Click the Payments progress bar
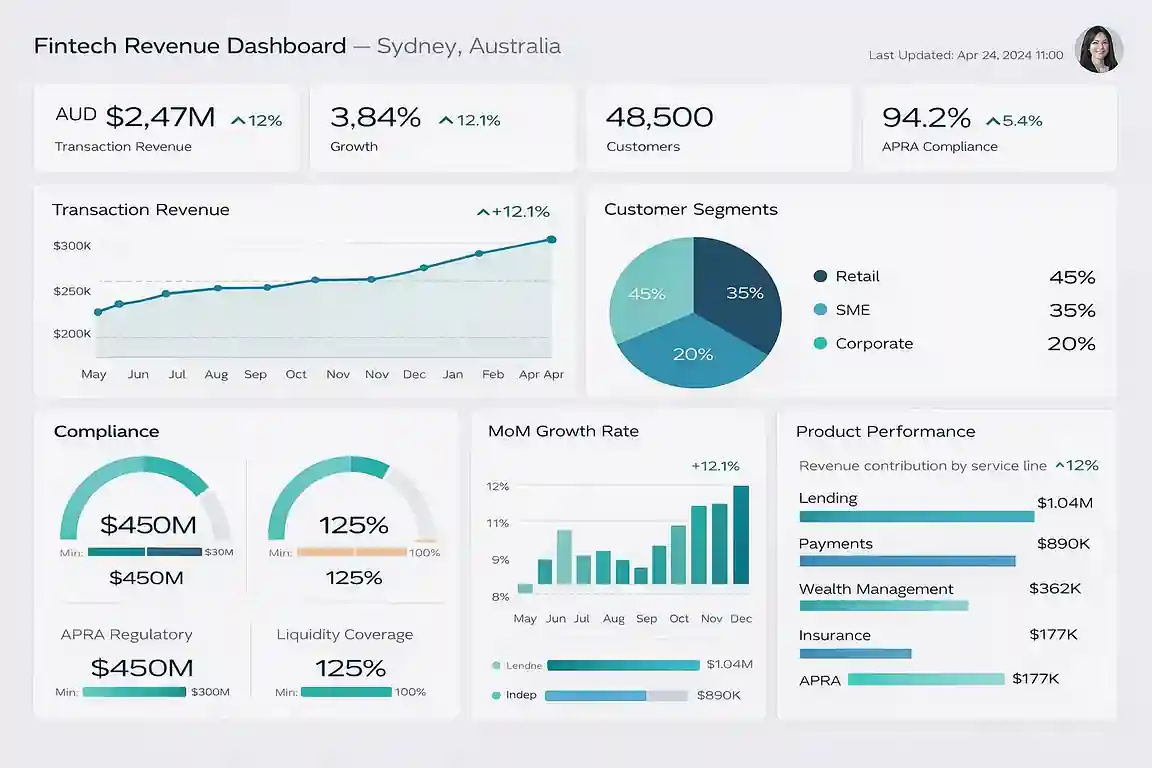The image size is (1152, 768). point(907,561)
